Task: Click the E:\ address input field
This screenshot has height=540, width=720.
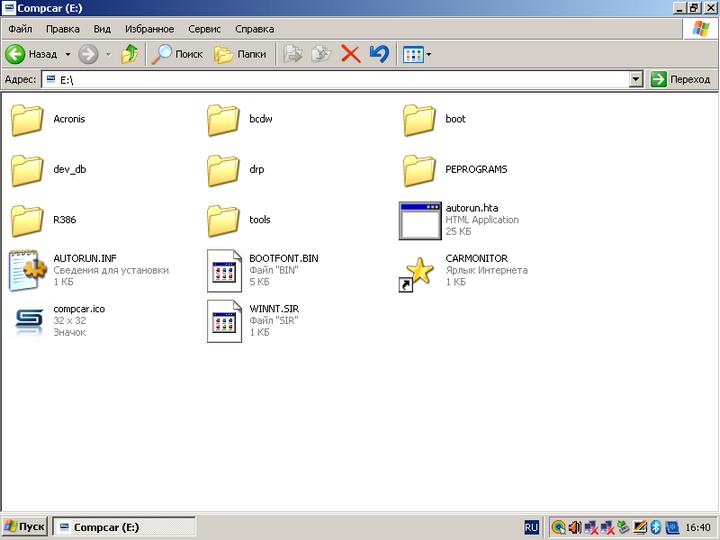Action: pos(340,80)
